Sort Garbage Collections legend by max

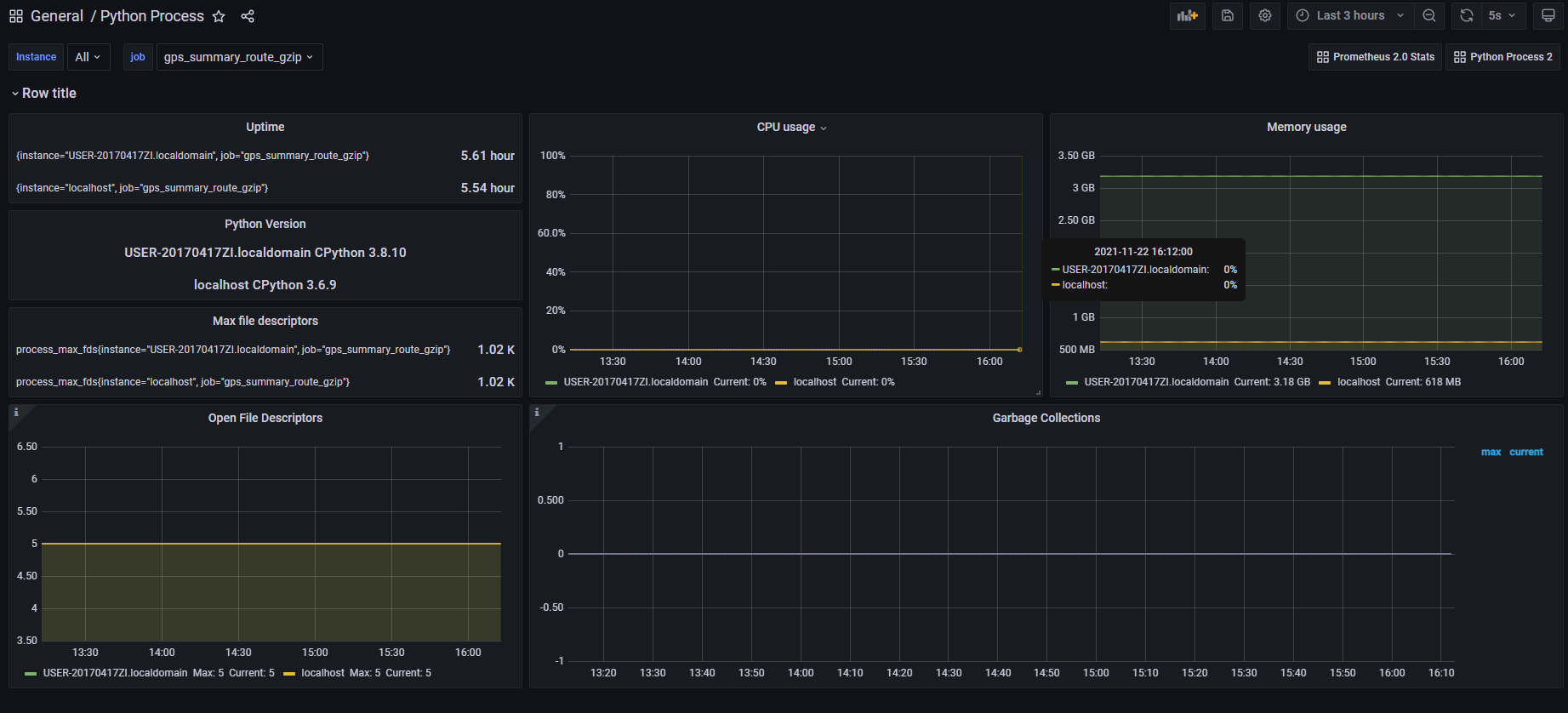[x=1491, y=452]
